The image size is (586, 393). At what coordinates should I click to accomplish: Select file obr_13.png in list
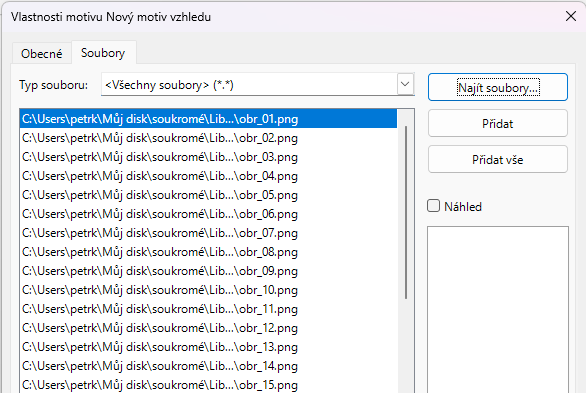(x=209, y=347)
